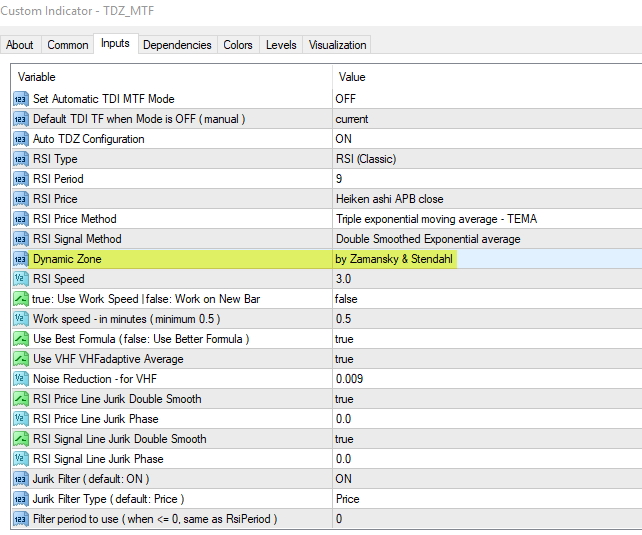Click the Dynamic Zone variable icon
Screen dimensions: 642x535
click(21, 259)
